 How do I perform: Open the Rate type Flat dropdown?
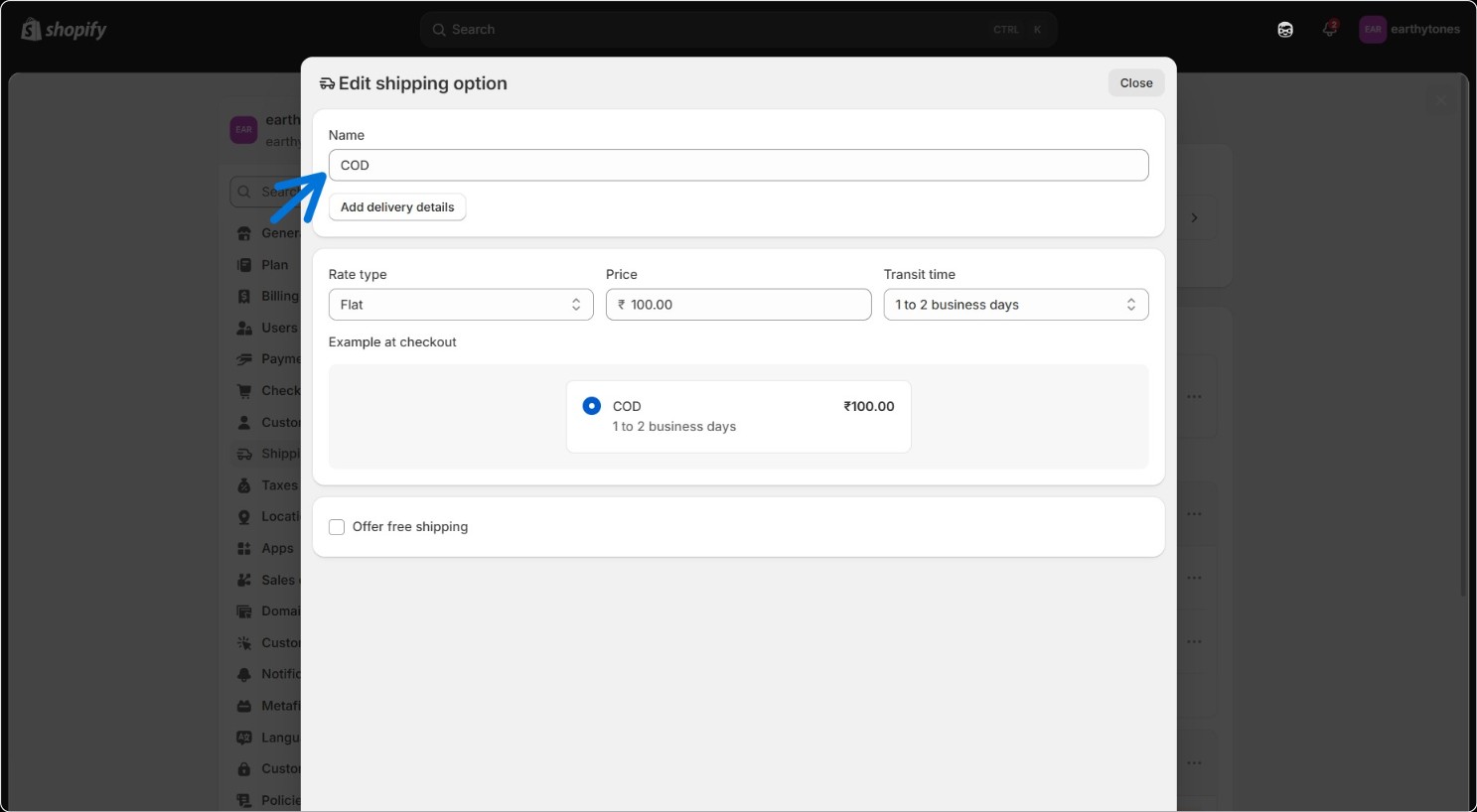point(461,305)
